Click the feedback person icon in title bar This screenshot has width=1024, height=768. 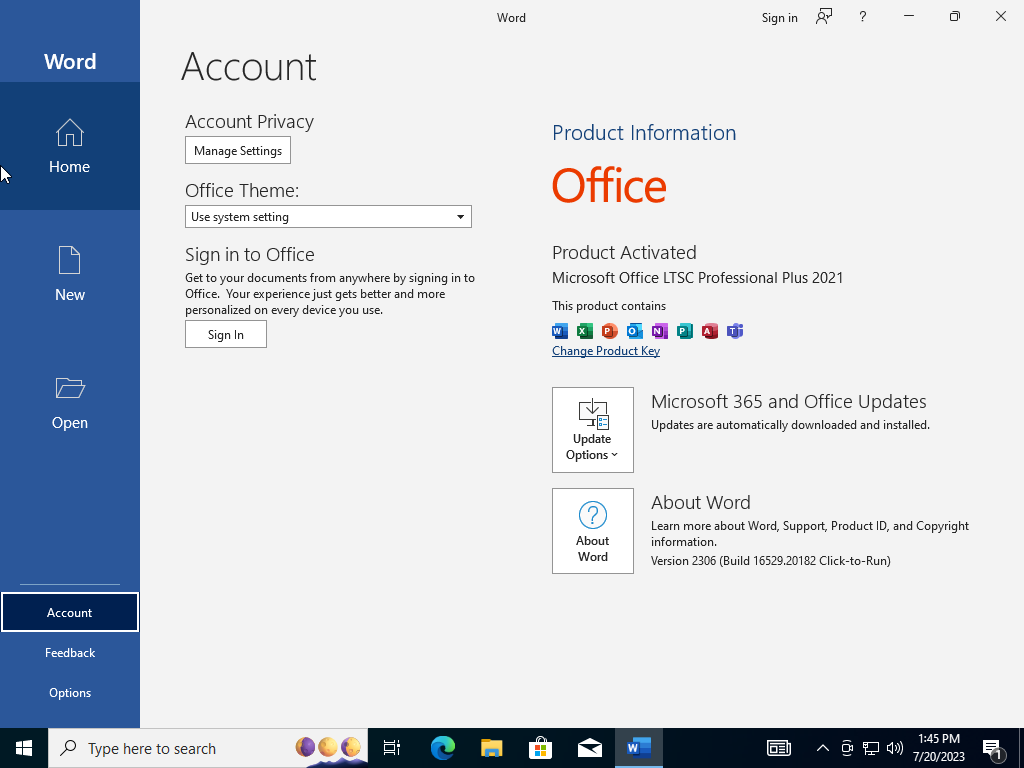pos(824,17)
